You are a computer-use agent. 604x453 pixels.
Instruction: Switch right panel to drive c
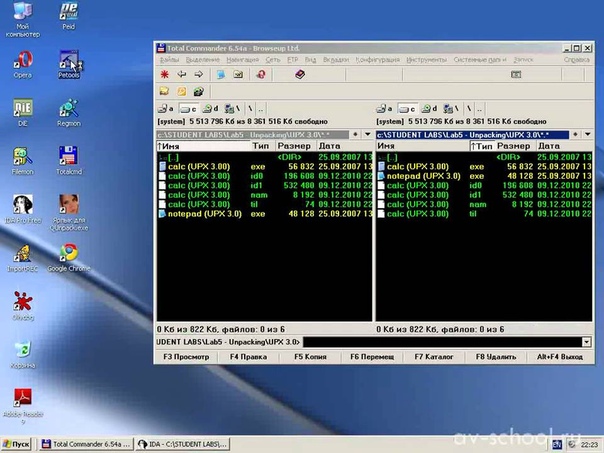[407, 109]
